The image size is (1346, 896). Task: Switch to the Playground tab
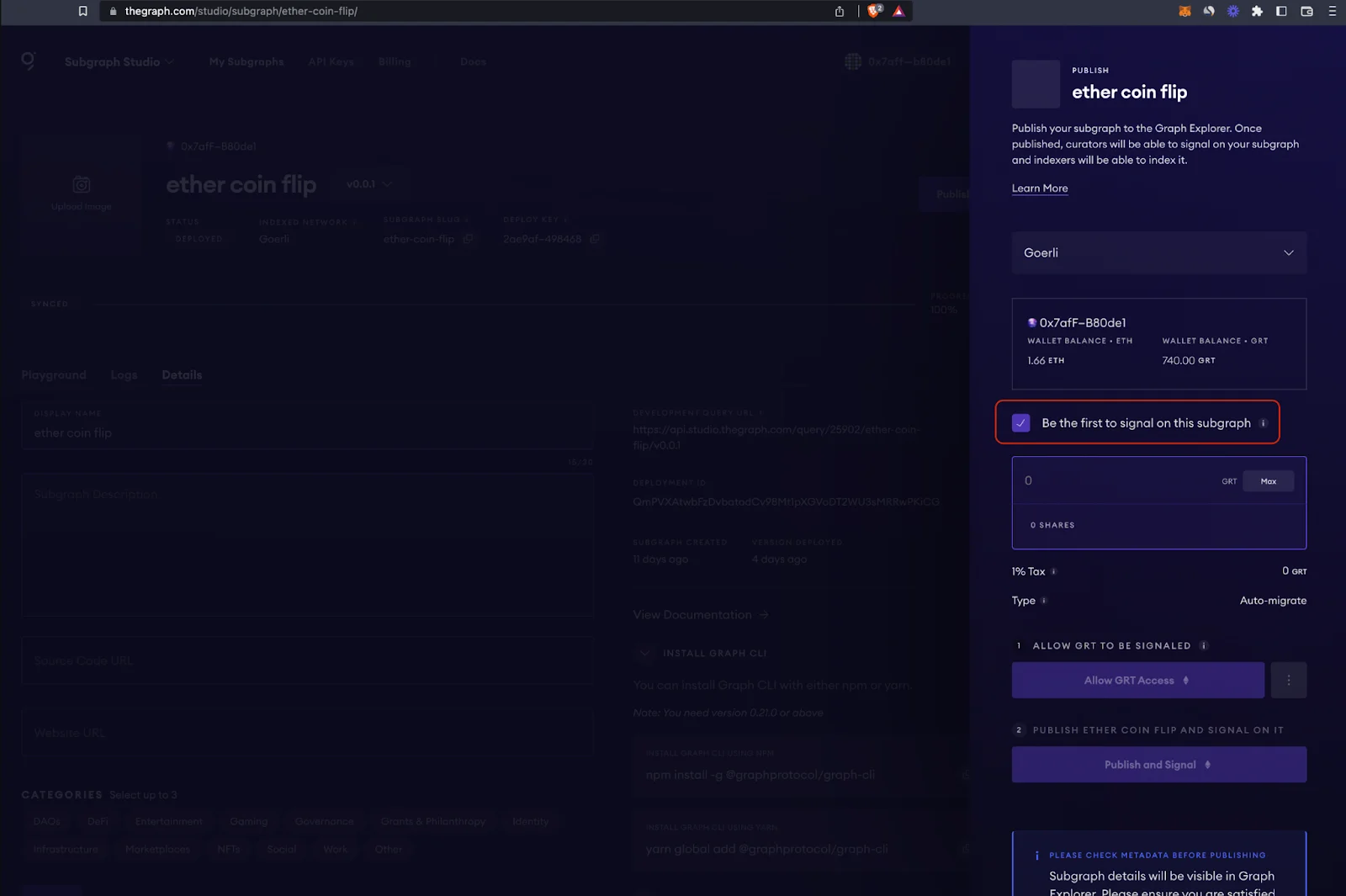click(x=54, y=374)
